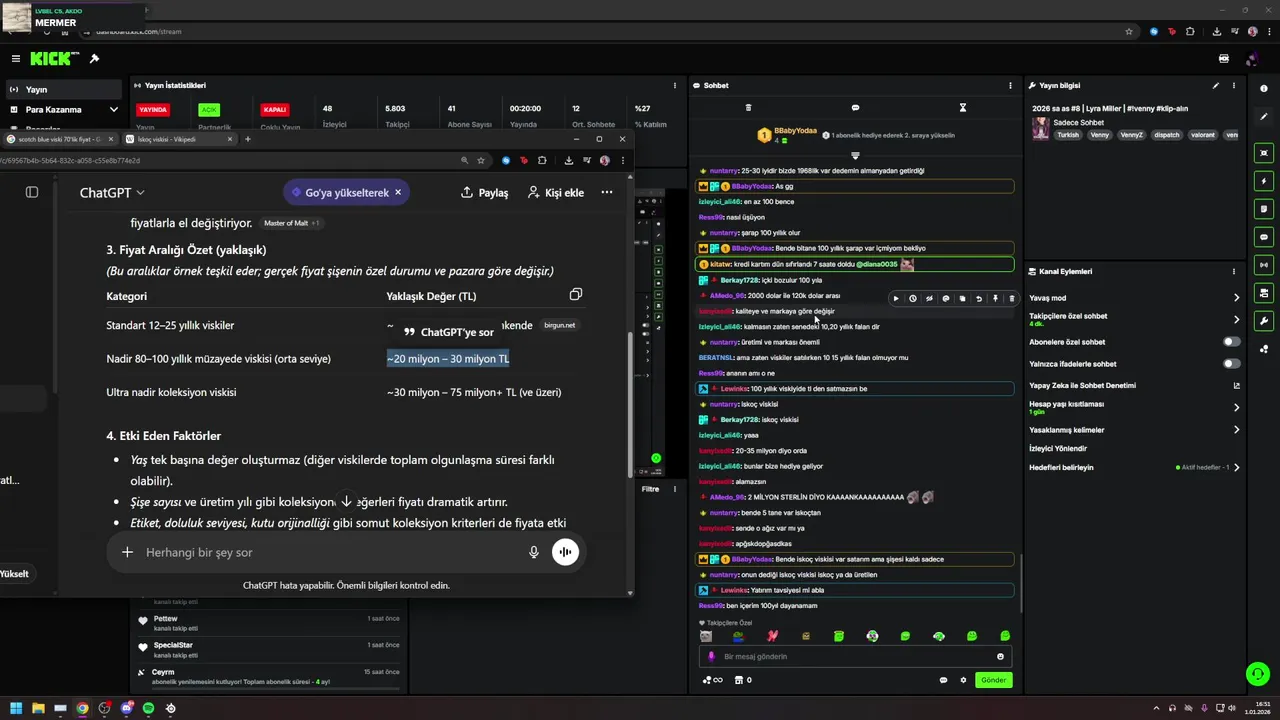Click the valorant tag
Image resolution: width=1280 pixels, height=720 pixels.
click(1202, 135)
